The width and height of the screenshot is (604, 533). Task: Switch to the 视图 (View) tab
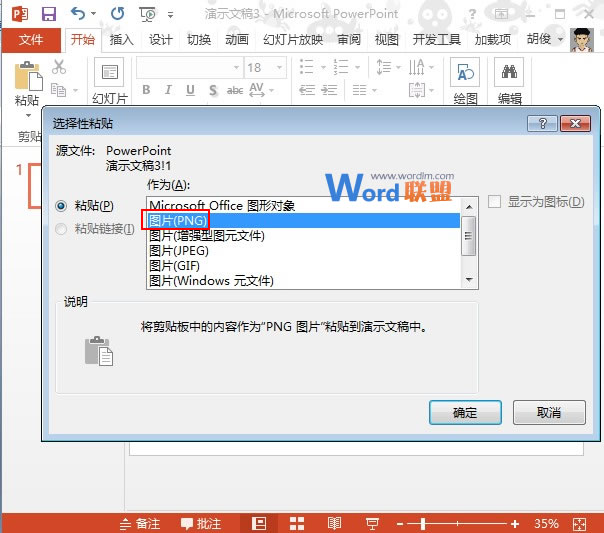point(386,40)
